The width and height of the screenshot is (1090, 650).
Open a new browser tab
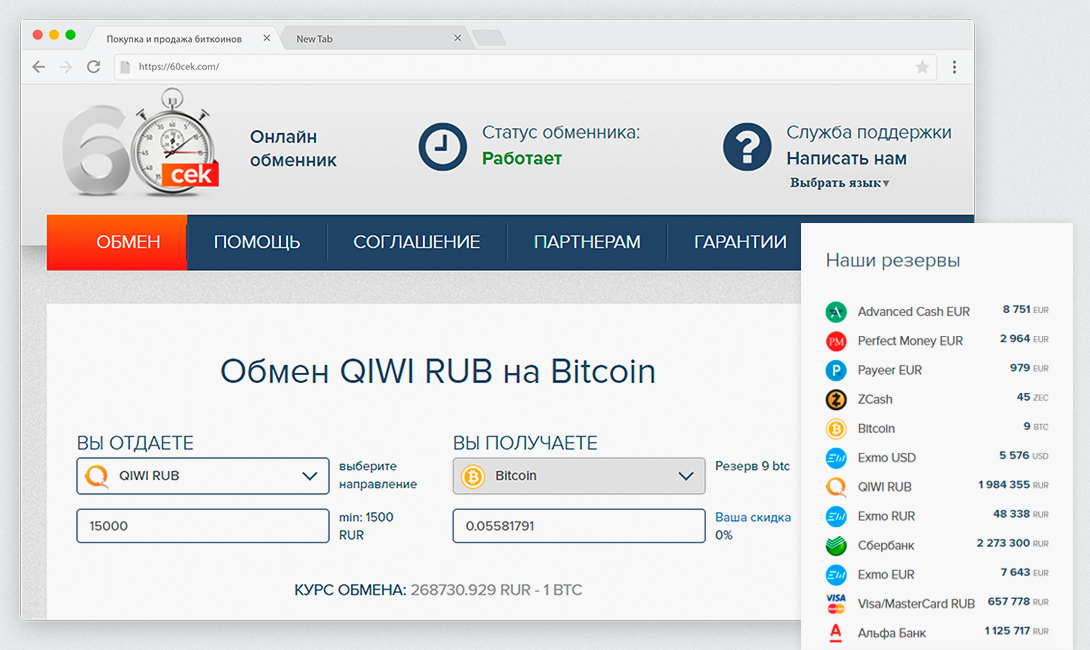[x=489, y=38]
